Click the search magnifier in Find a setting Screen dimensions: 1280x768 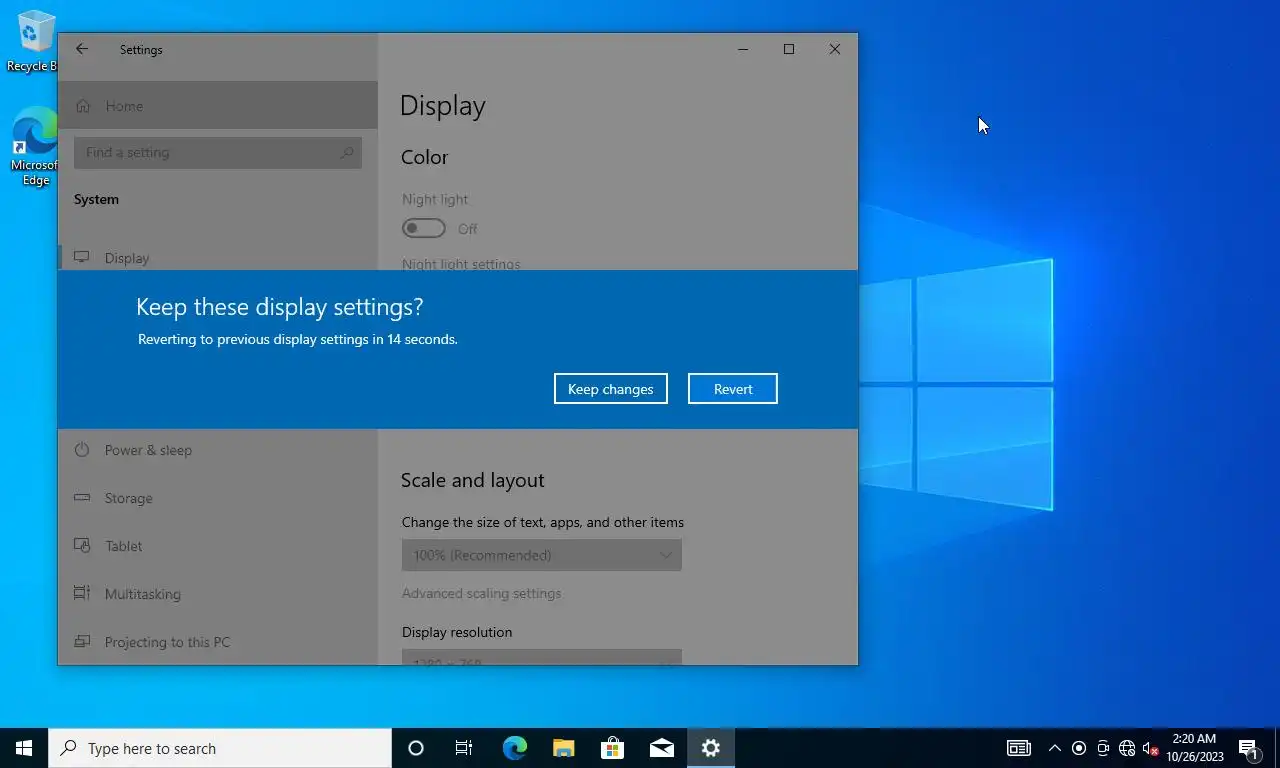point(347,153)
